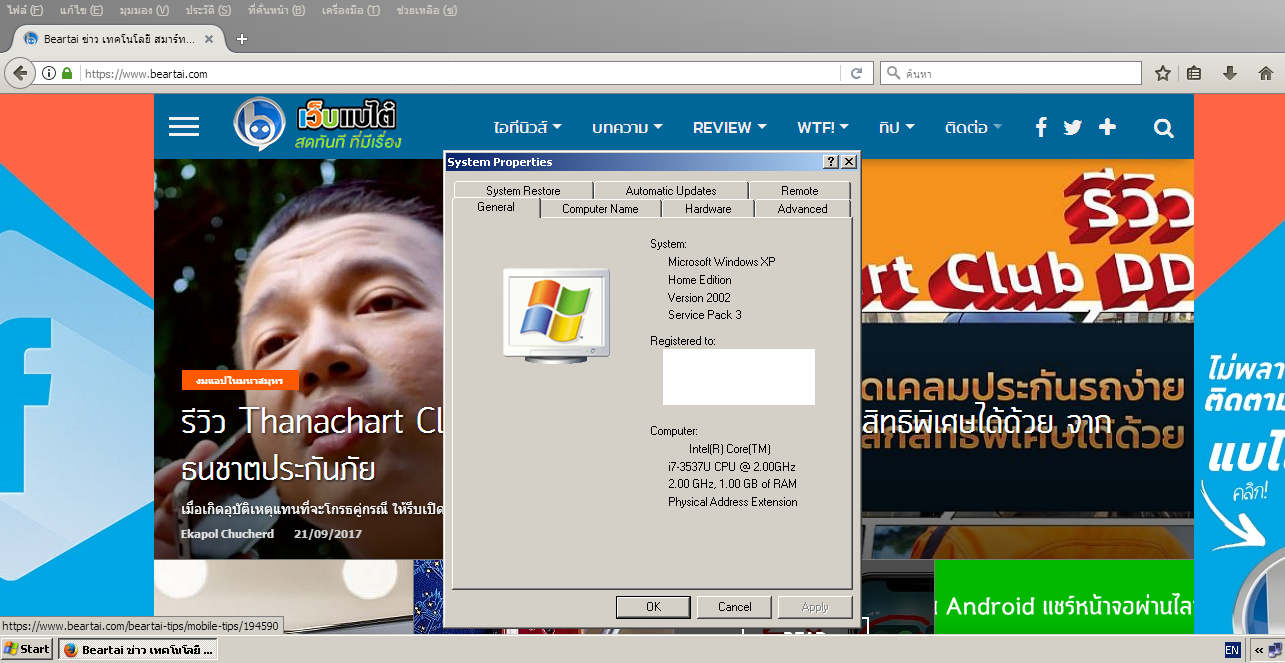Open site information icon in address bar

(x=49, y=73)
